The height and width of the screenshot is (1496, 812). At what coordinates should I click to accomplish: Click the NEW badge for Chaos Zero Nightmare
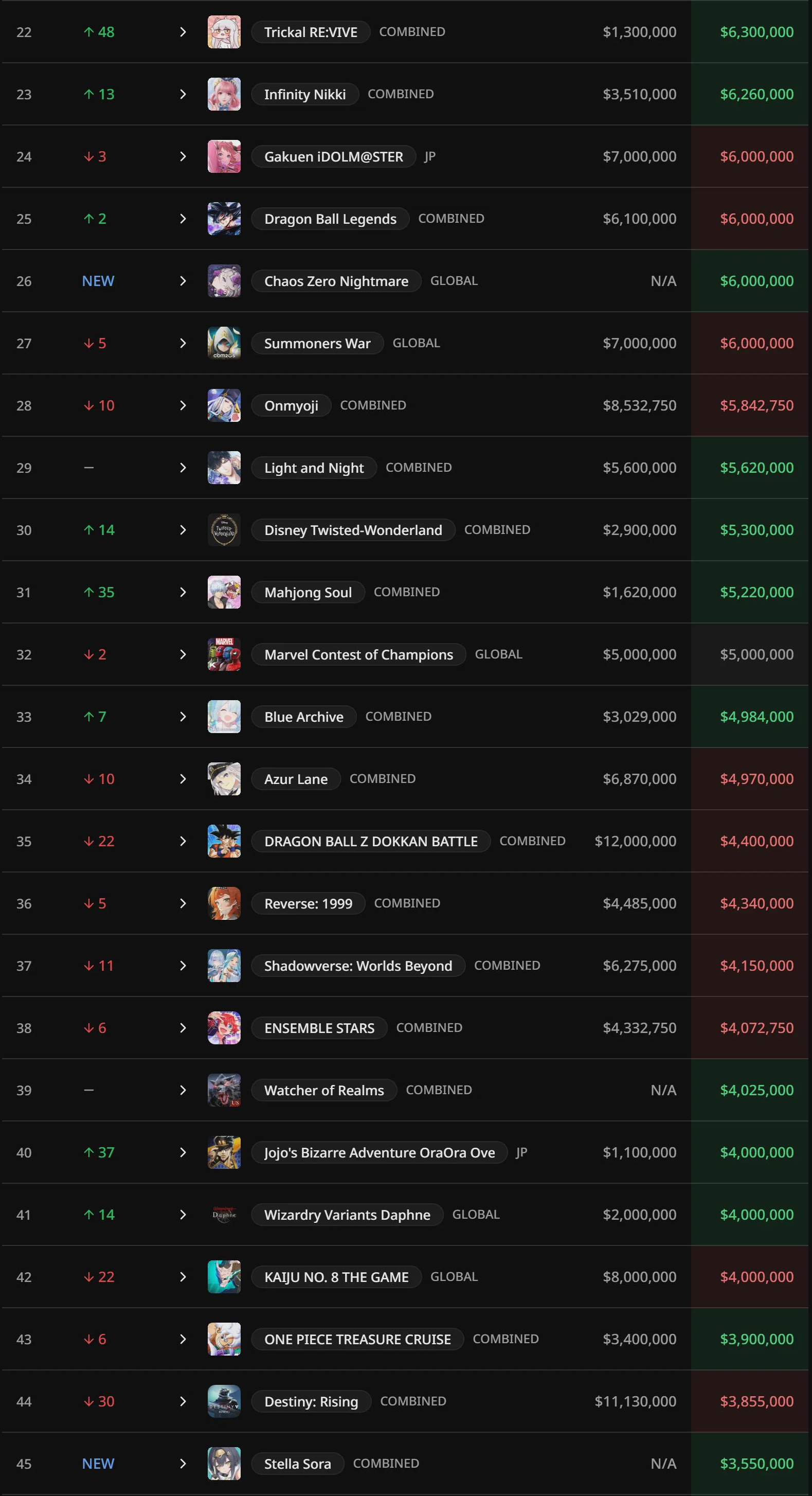pos(98,281)
